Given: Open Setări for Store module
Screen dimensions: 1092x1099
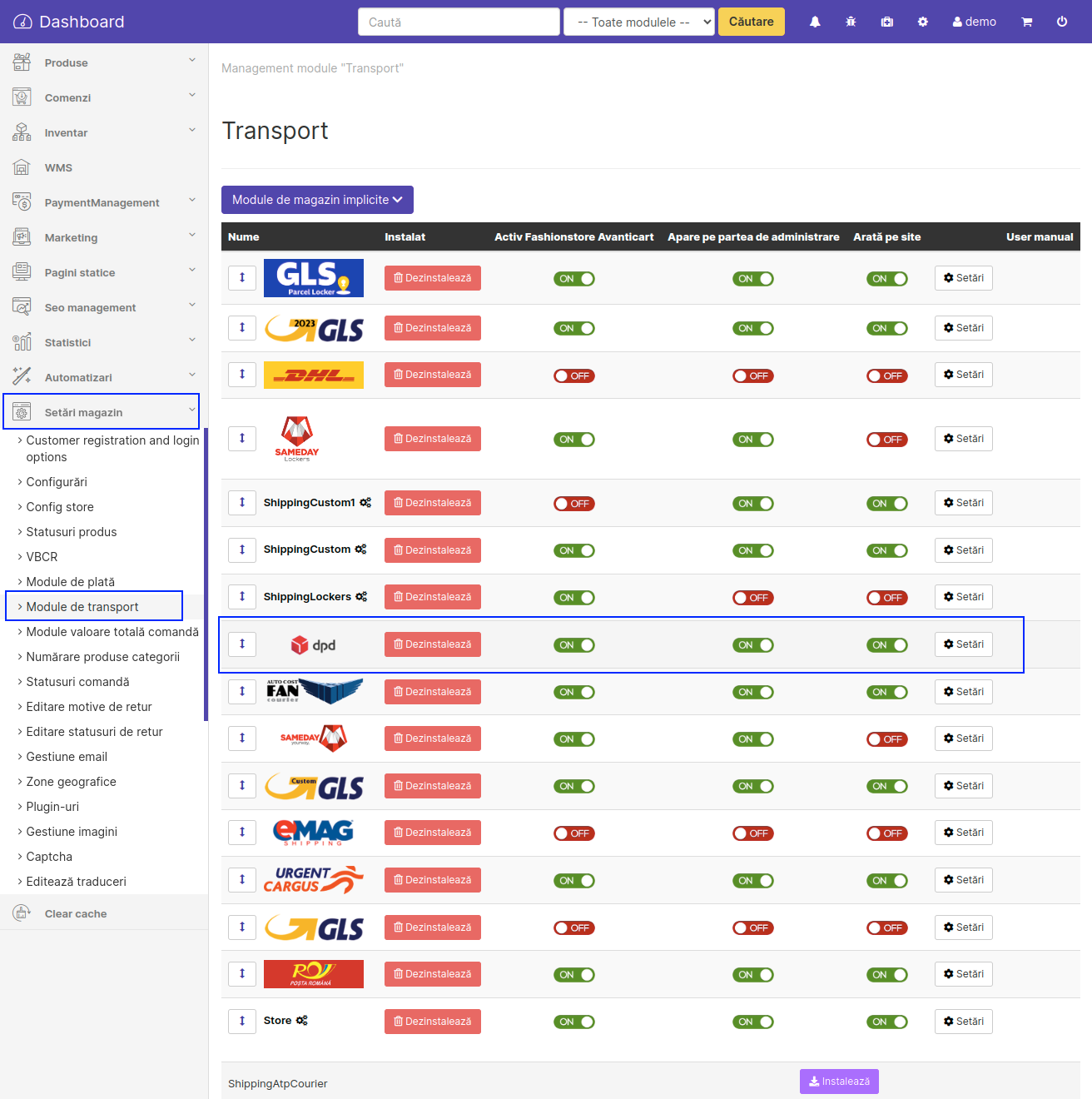Looking at the screenshot, I should coord(964,1022).
